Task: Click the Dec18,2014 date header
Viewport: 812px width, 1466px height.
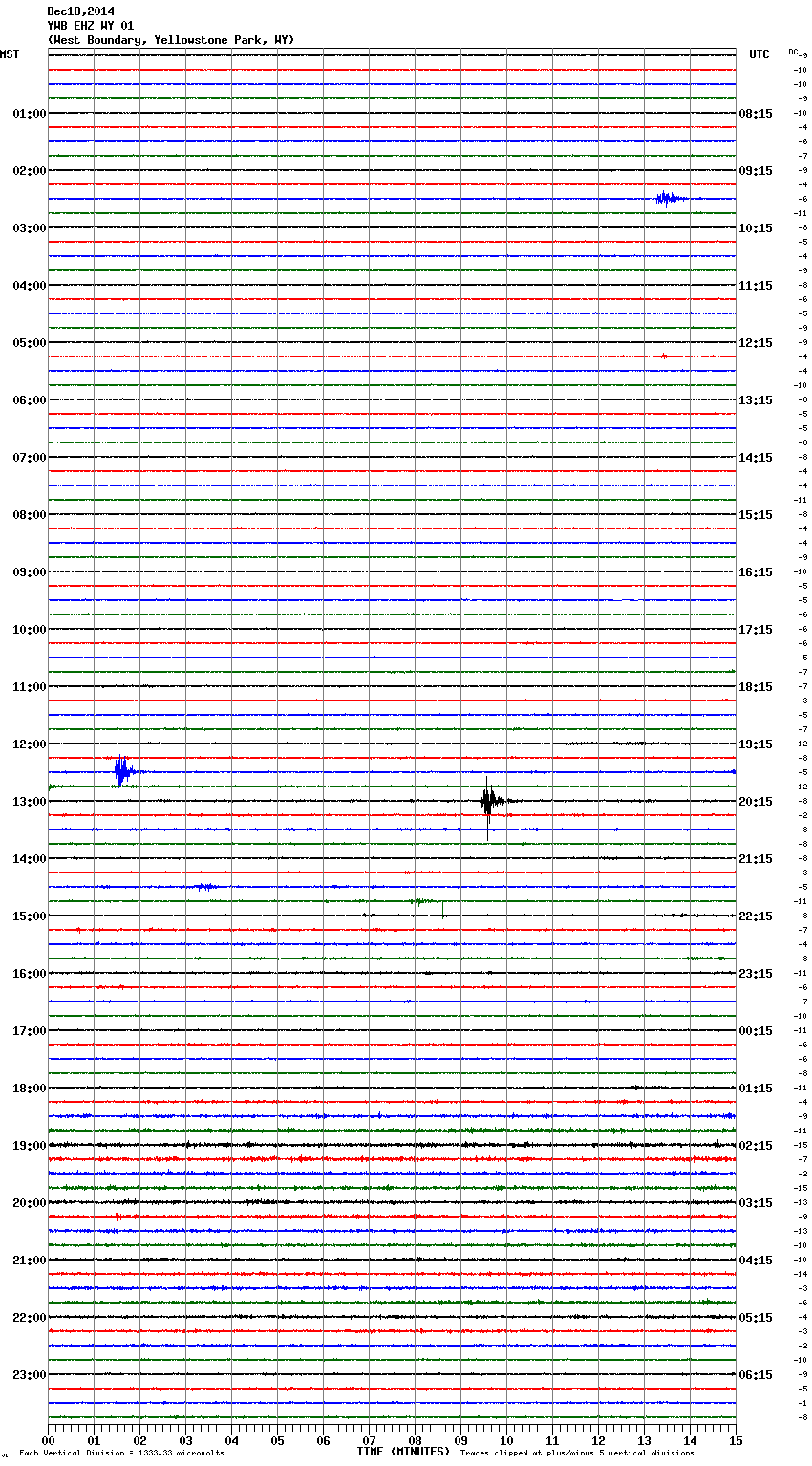Action: 81,11
